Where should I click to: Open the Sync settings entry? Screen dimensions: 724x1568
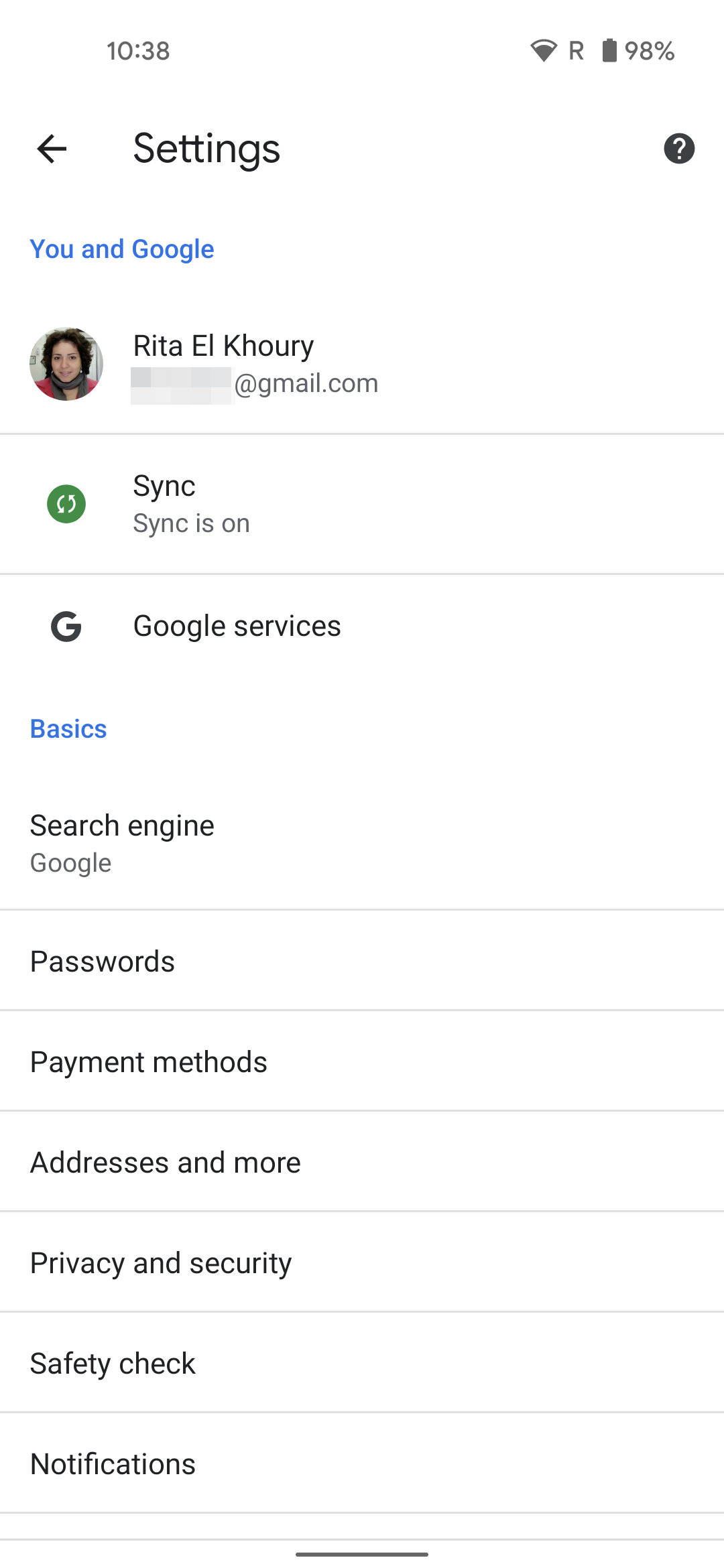coord(268,504)
